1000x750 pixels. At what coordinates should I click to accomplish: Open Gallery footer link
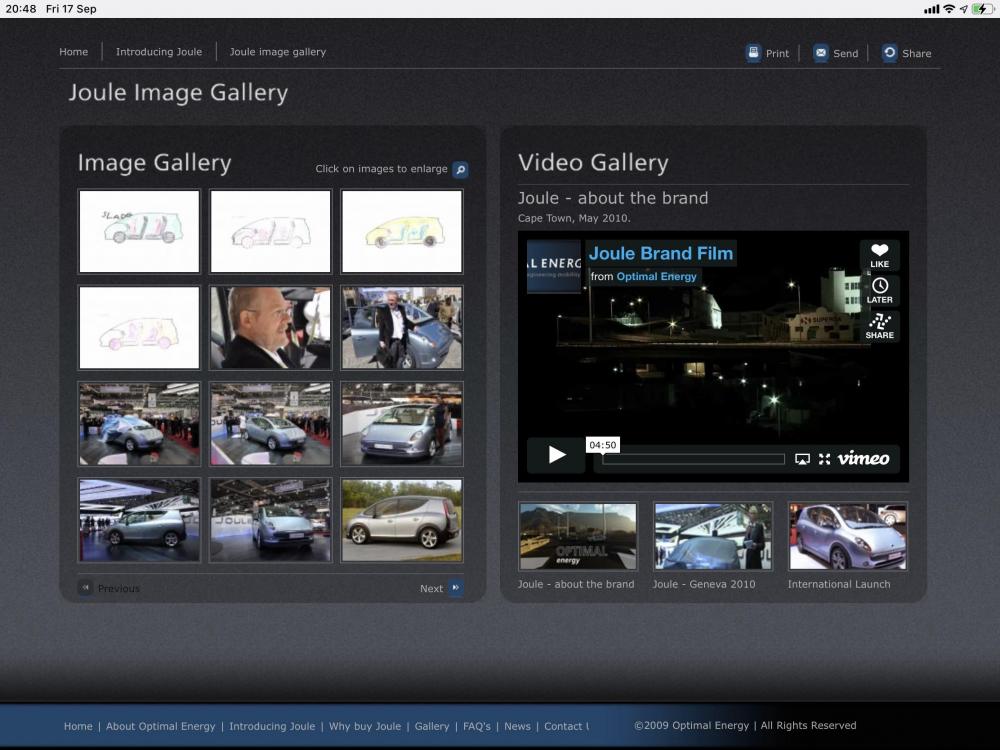click(x=432, y=726)
